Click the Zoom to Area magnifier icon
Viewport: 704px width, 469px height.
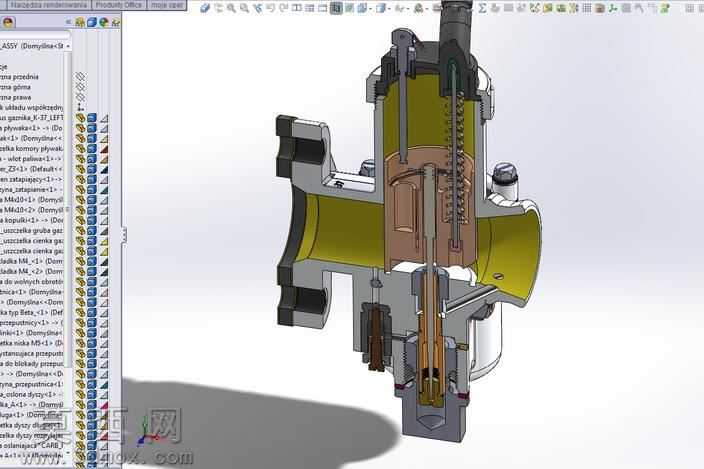[245, 8]
